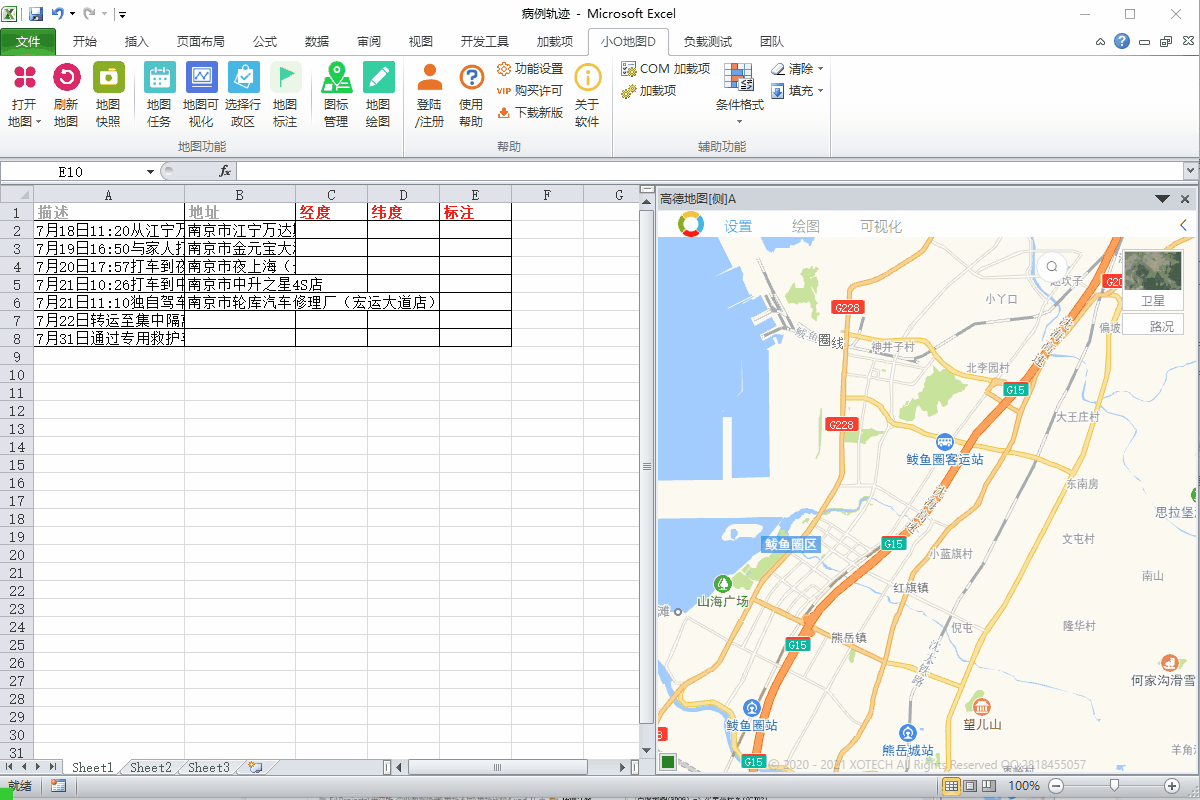Click the insert new worksheet tab button
Screen dimensions: 1200x800
[x=256, y=768]
